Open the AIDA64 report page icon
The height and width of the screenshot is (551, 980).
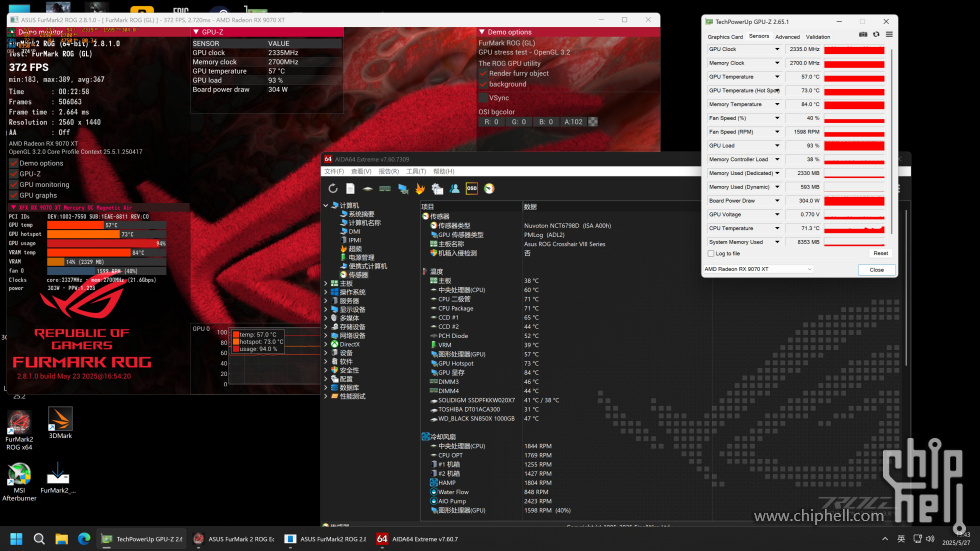point(350,189)
